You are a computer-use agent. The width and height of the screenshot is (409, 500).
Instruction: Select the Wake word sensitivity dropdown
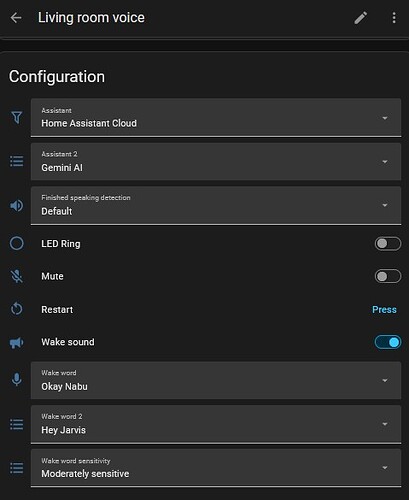(x=216, y=468)
